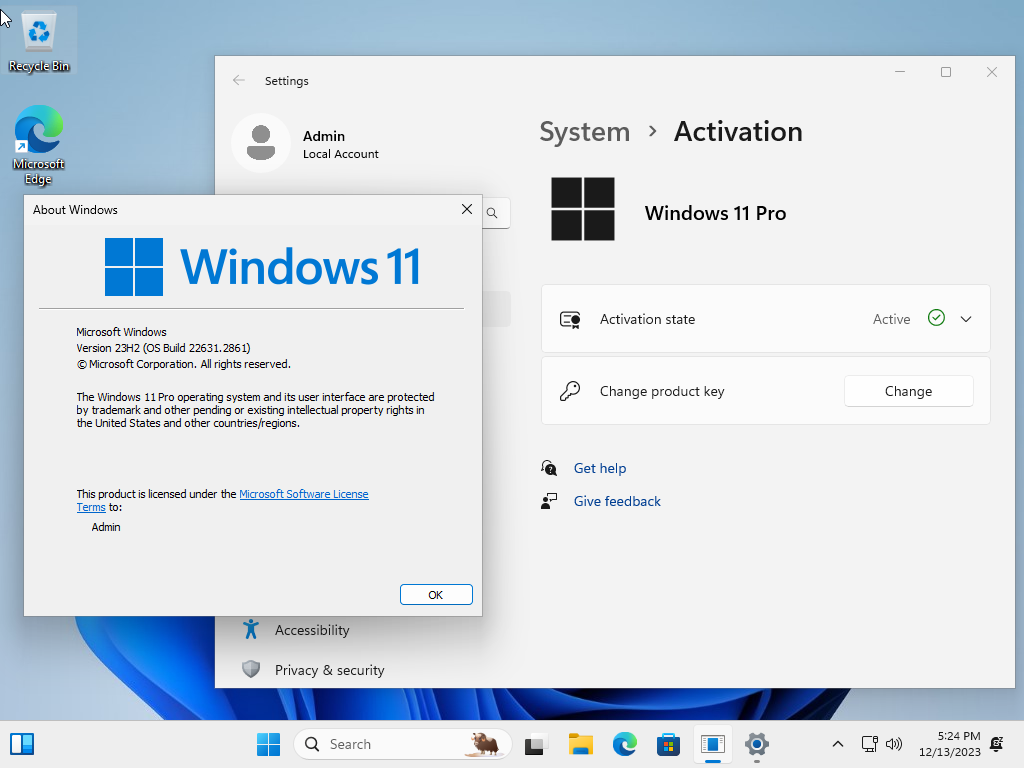Screen dimensions: 1024x768
Task: Click the network icon in system tray
Action: click(x=869, y=744)
